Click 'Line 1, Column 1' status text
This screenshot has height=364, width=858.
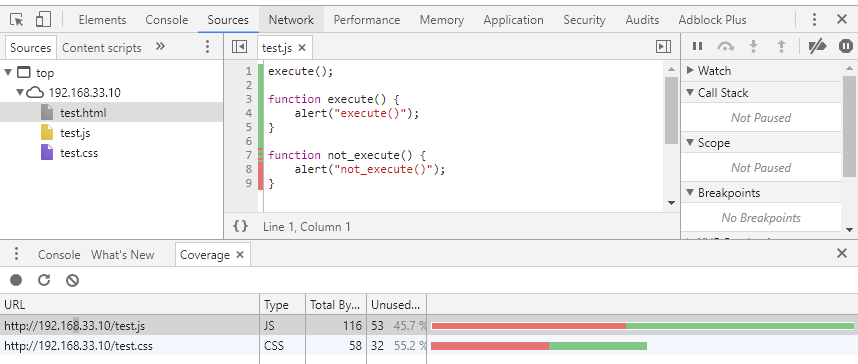(x=306, y=227)
